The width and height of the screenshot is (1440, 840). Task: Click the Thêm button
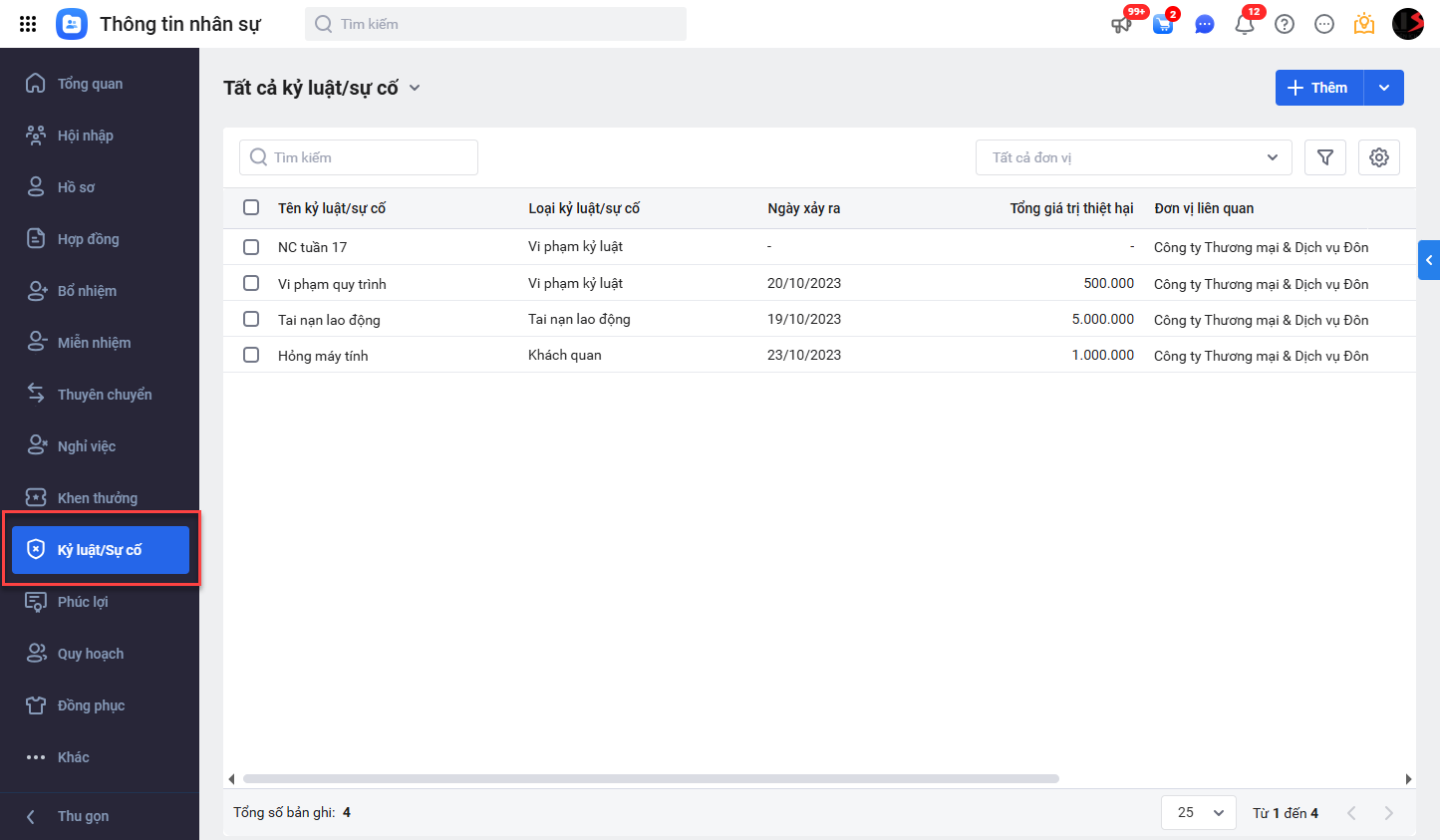1318,88
